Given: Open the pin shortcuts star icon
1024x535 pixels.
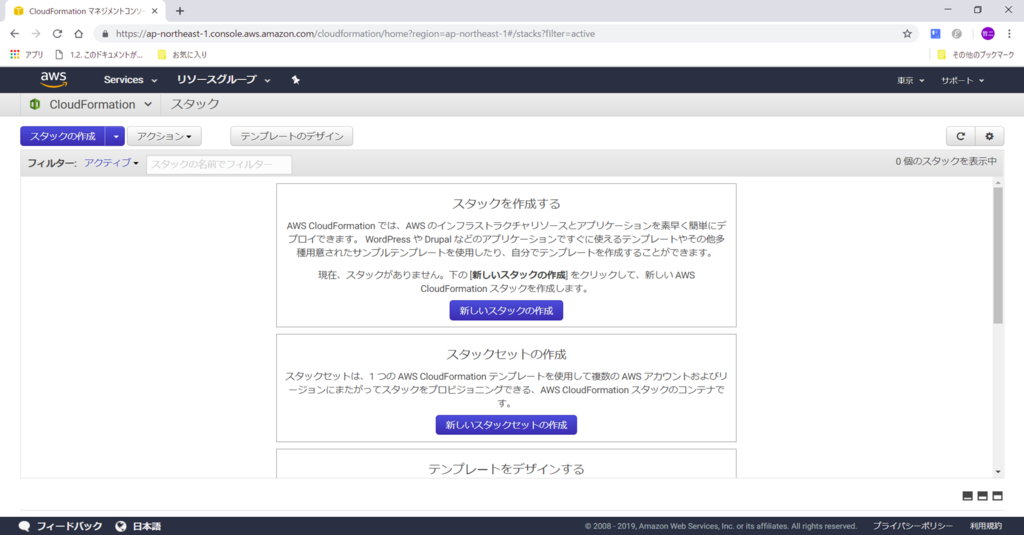Looking at the screenshot, I should [295, 80].
